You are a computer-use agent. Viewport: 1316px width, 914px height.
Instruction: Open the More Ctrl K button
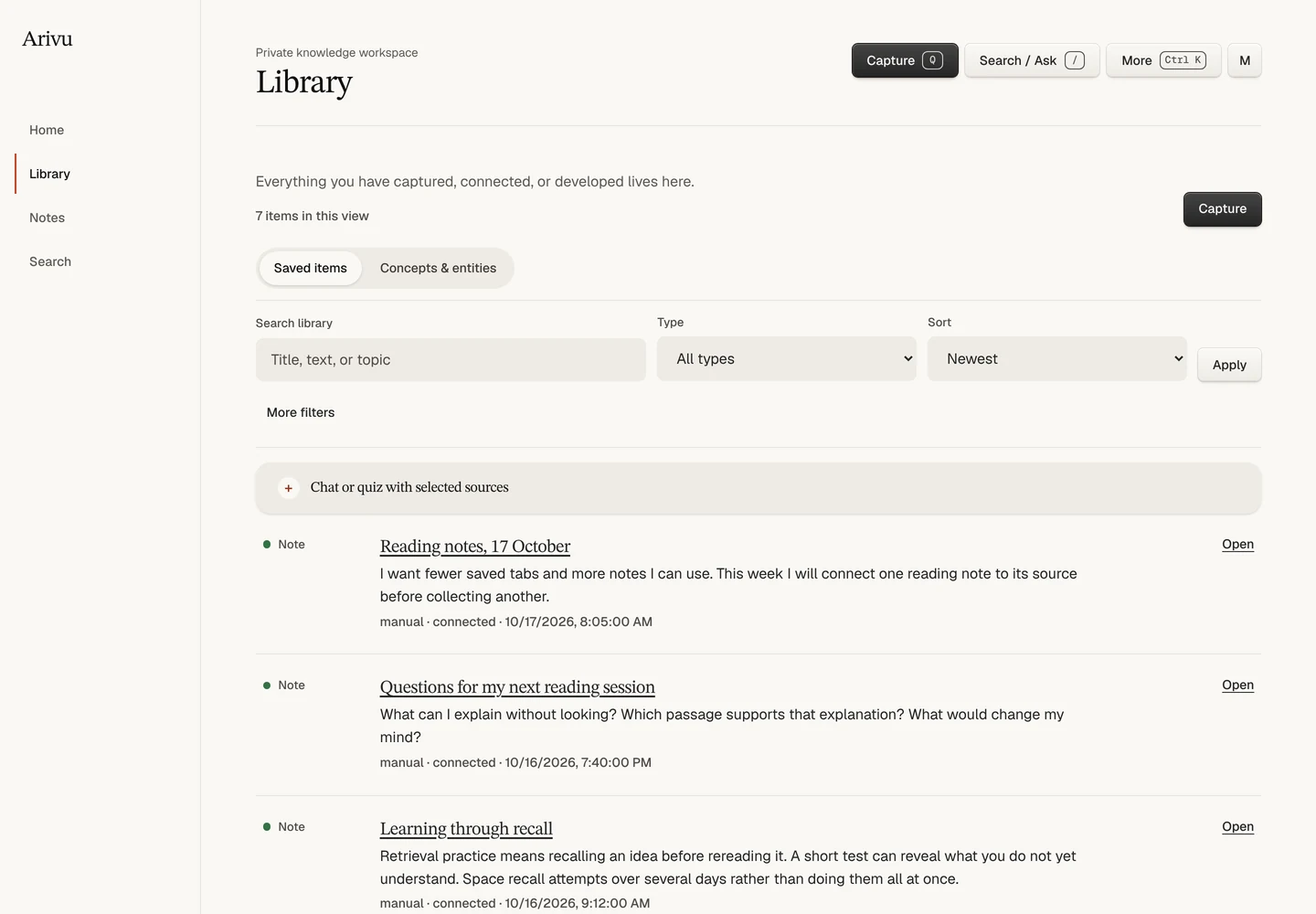click(x=1163, y=60)
